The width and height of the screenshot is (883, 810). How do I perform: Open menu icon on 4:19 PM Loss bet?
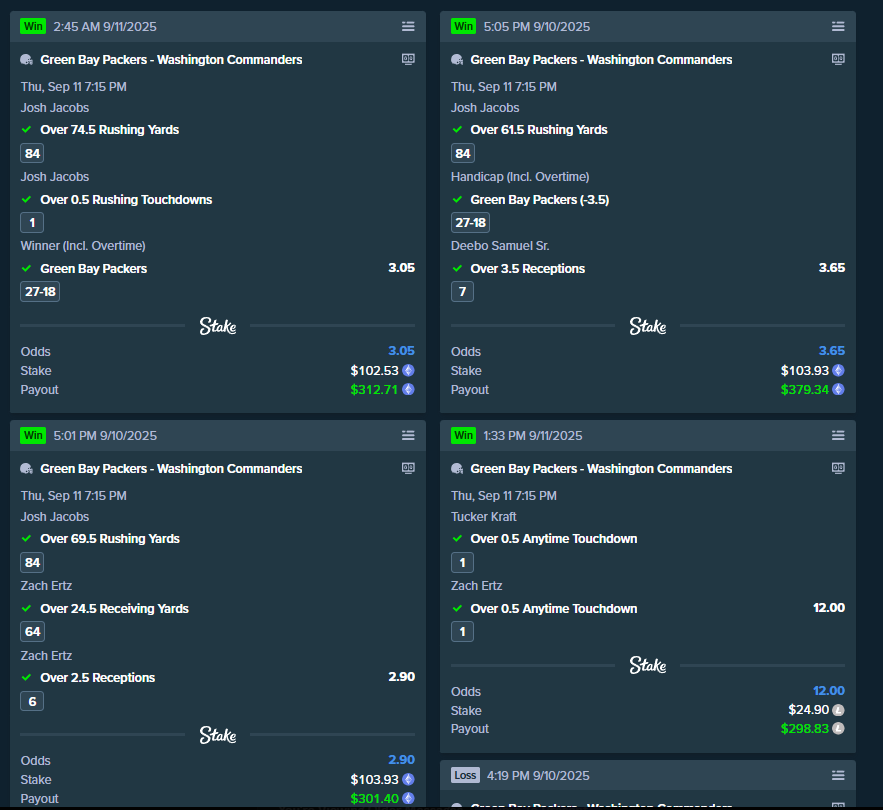(x=838, y=776)
